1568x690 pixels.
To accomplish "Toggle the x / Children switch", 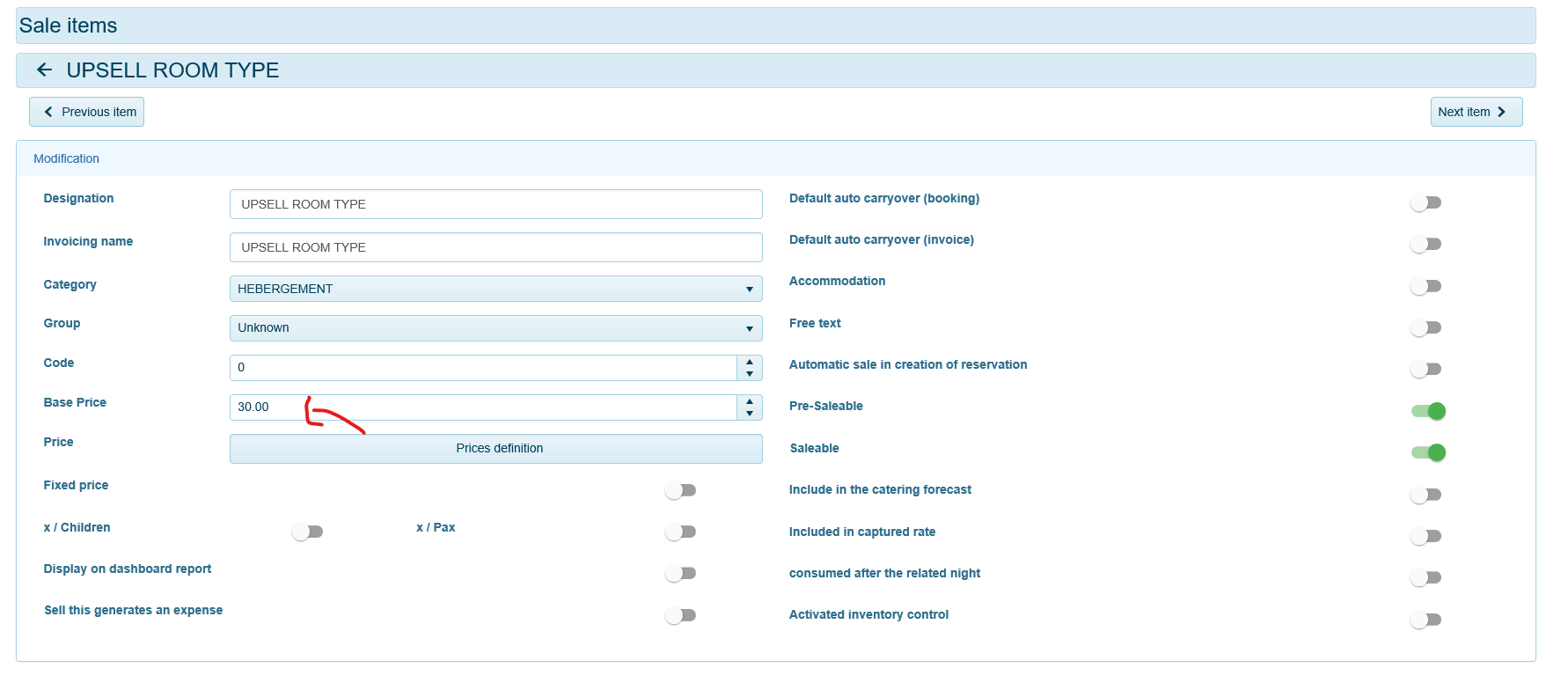I will point(308,532).
